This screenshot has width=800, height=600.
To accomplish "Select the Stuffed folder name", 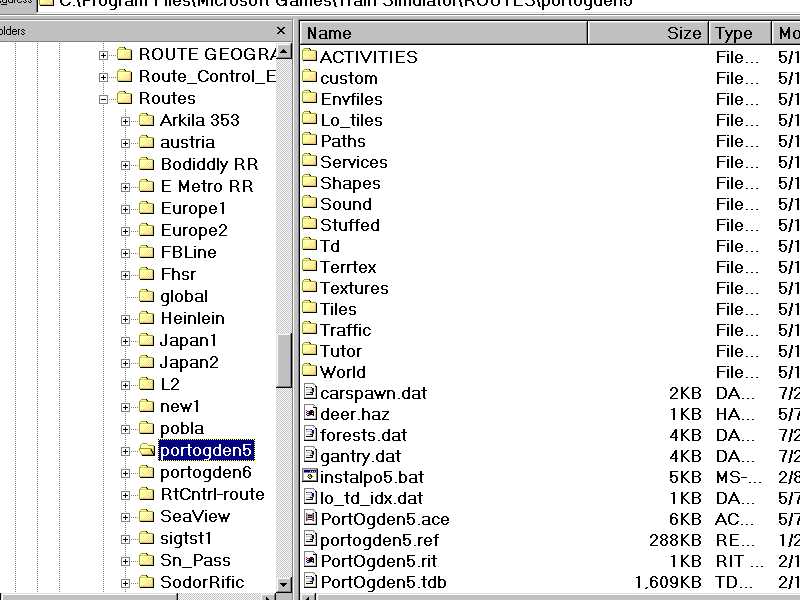I will pyautogui.click(x=350, y=225).
